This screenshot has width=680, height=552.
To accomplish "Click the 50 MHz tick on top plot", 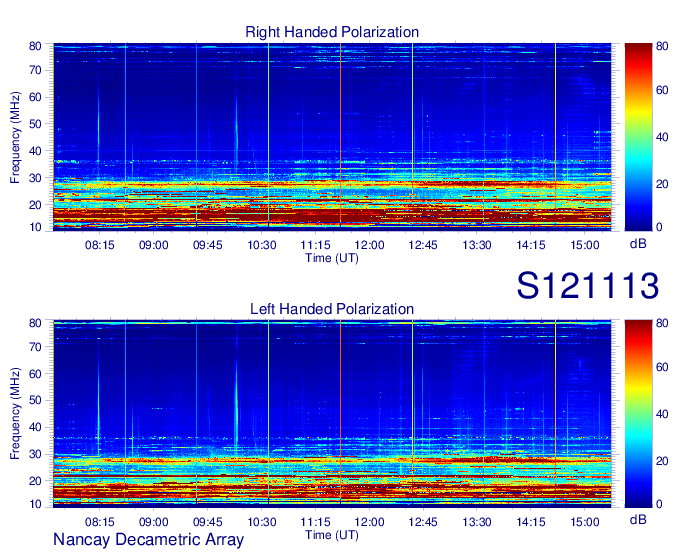I will pos(35,124).
